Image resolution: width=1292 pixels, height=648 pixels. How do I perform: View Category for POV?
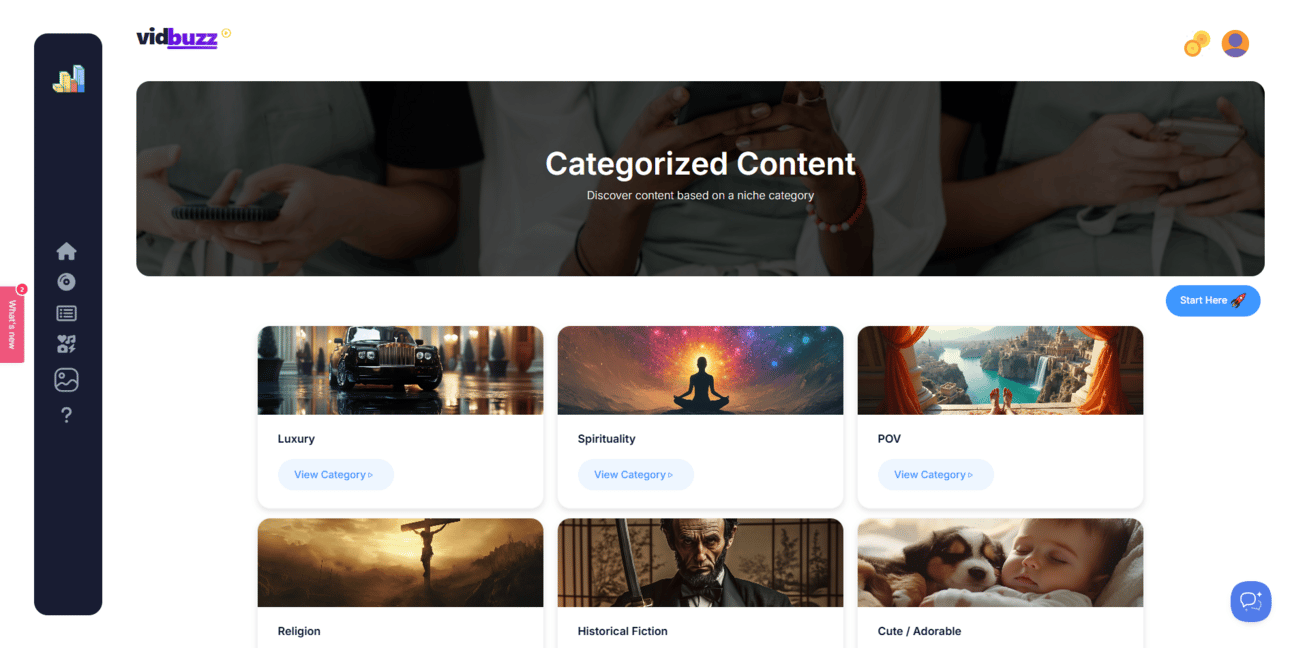pyautogui.click(x=936, y=475)
